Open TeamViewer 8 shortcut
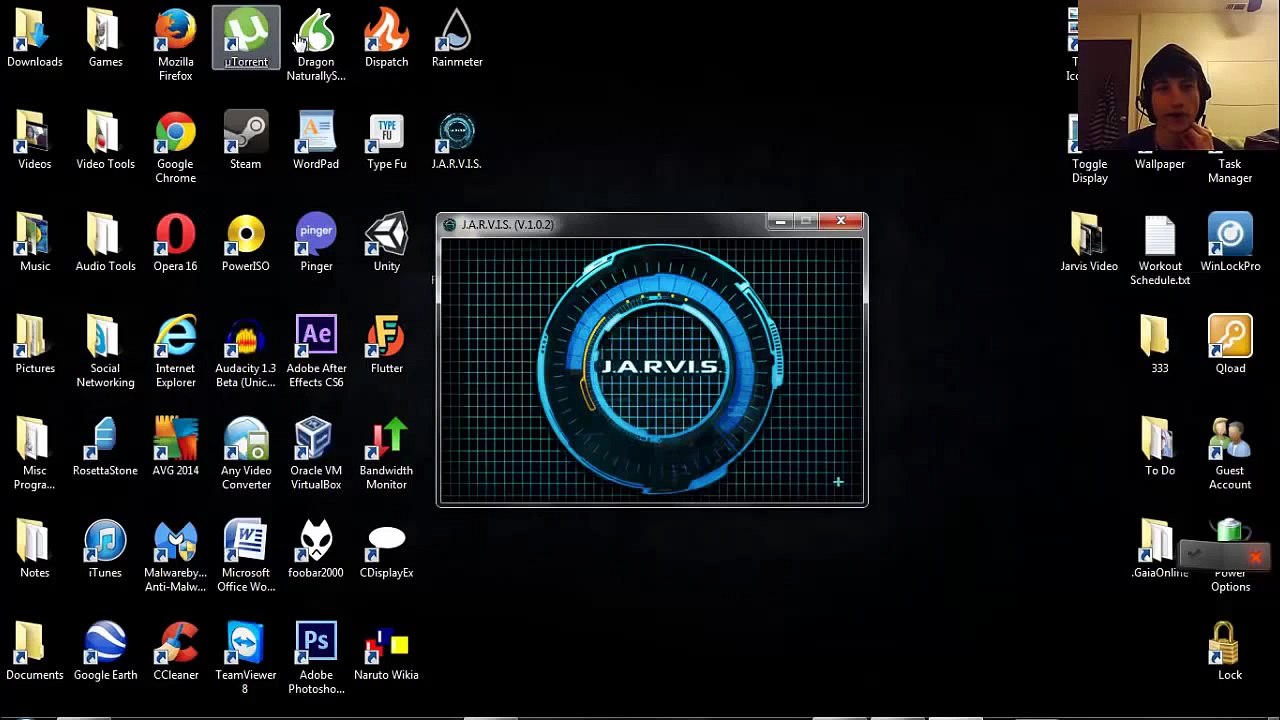This screenshot has height=720, width=1280. tap(245, 657)
